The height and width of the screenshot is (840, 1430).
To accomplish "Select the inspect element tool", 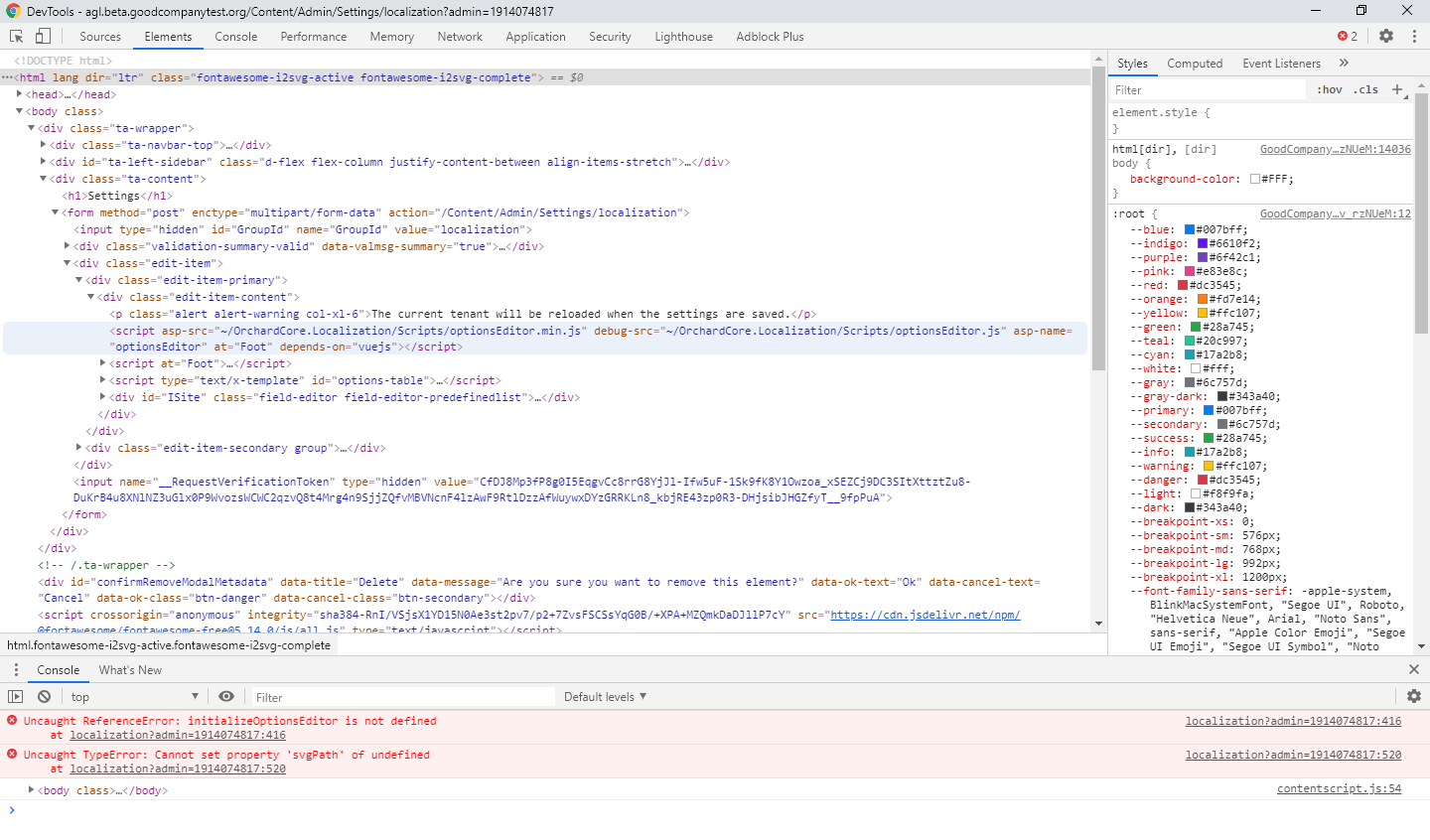I will [15, 35].
